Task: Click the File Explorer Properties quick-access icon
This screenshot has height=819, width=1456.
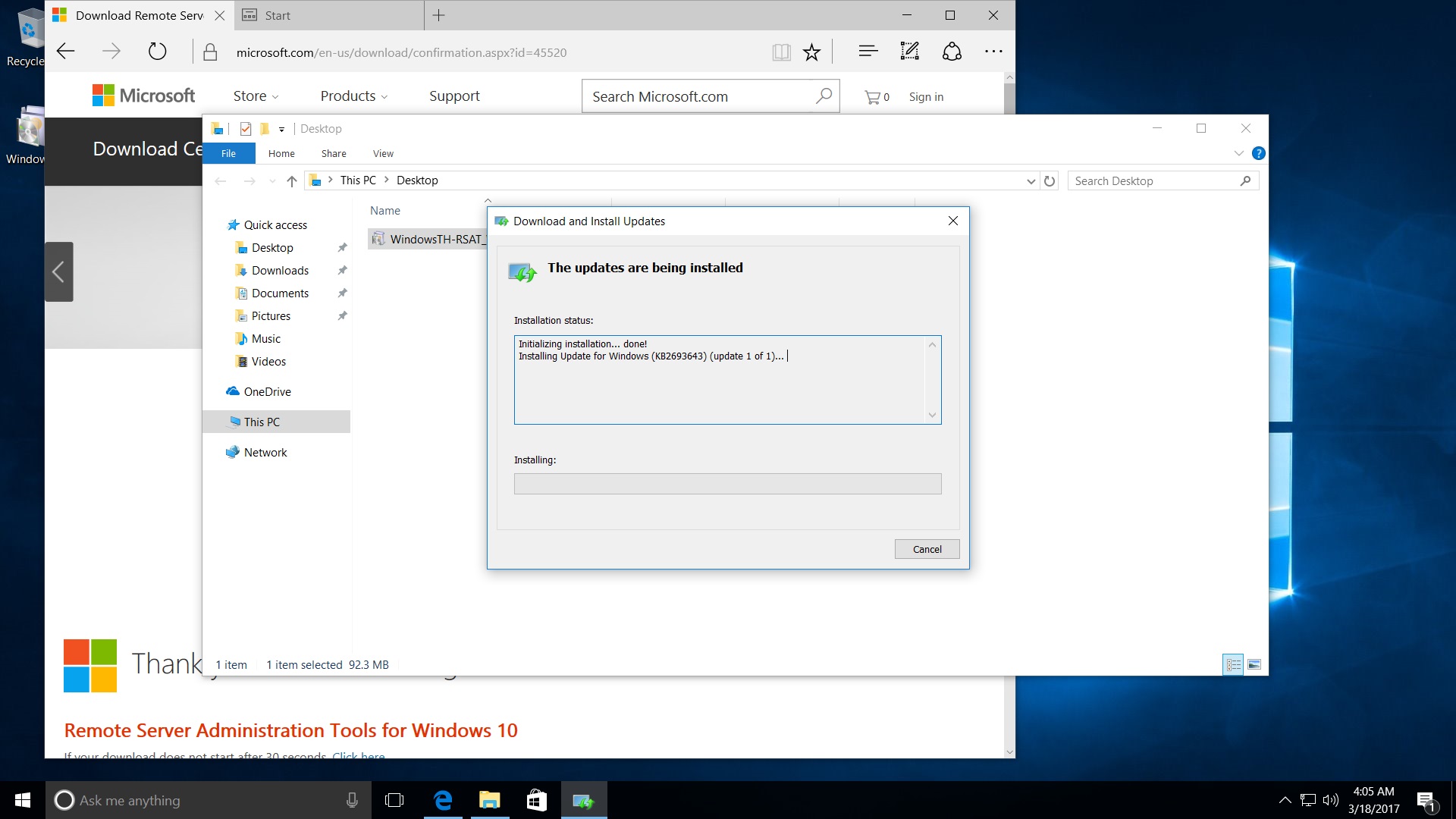Action: [245, 129]
